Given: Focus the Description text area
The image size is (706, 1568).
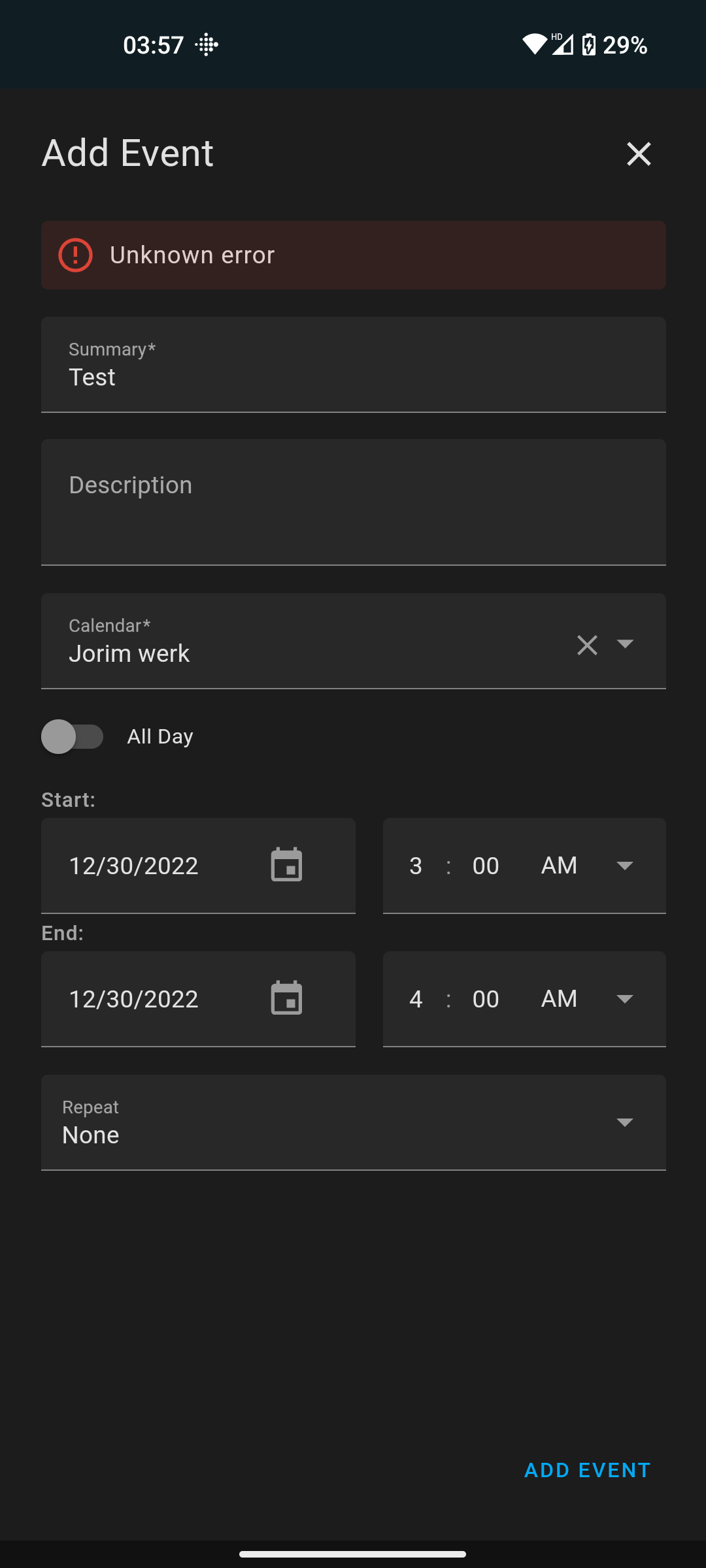Looking at the screenshot, I should pyautogui.click(x=354, y=502).
